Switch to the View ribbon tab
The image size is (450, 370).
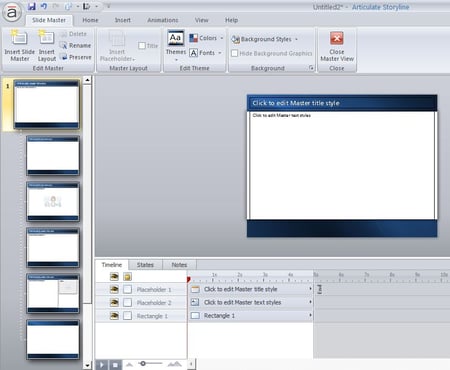[x=202, y=20]
